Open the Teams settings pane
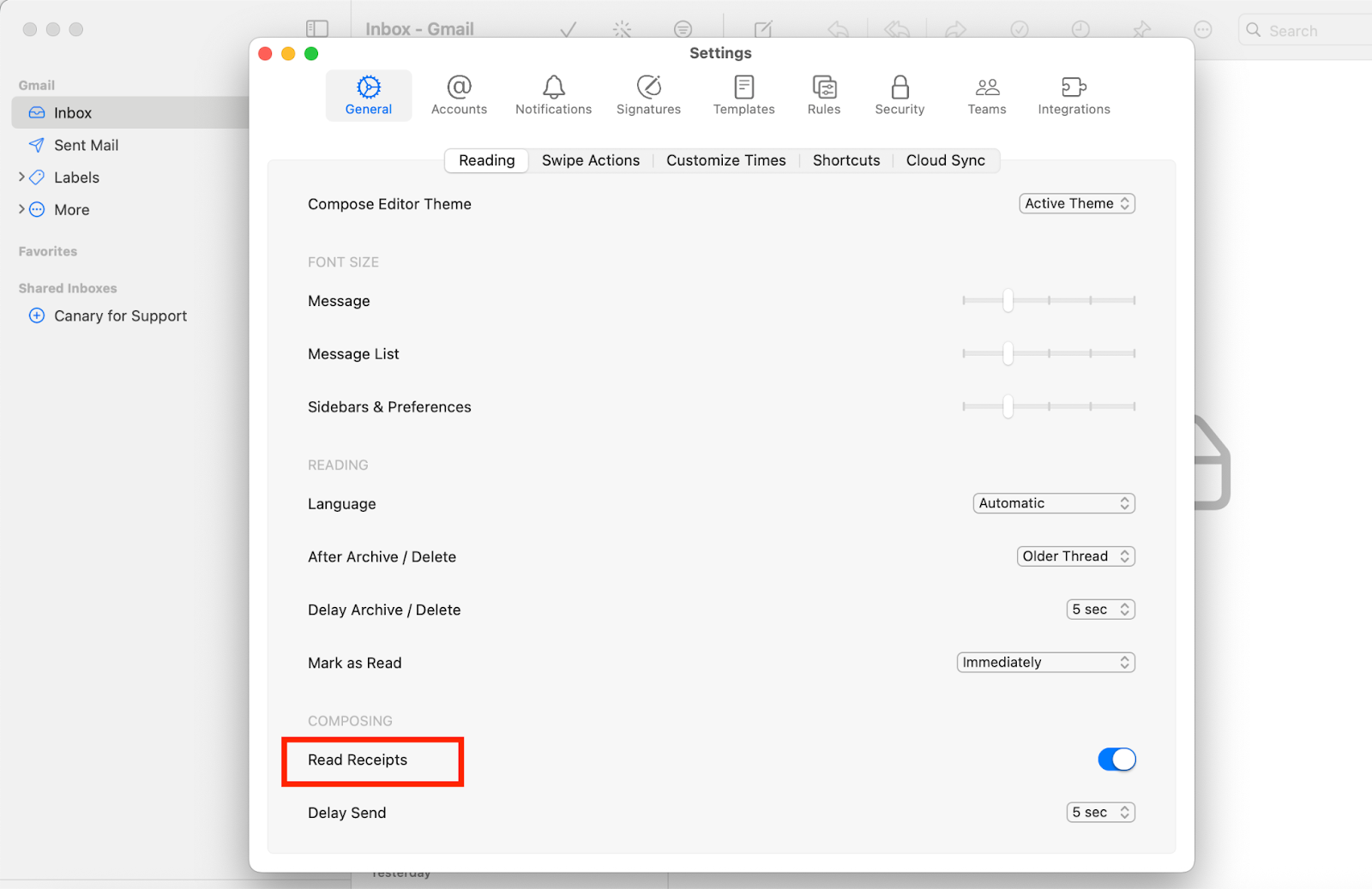 pyautogui.click(x=987, y=95)
